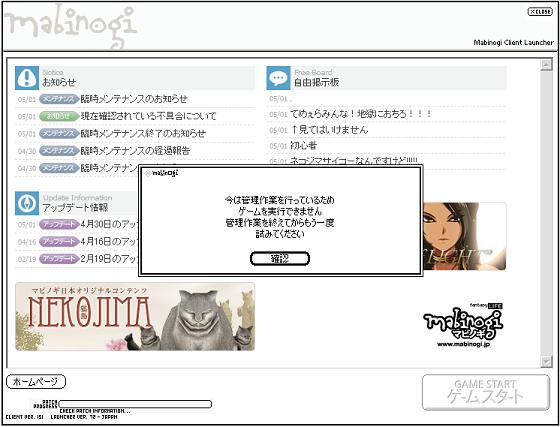Click アップデート badge on the 4月30日 row
Image resolution: width=560 pixels, height=427 pixels.
point(59,224)
